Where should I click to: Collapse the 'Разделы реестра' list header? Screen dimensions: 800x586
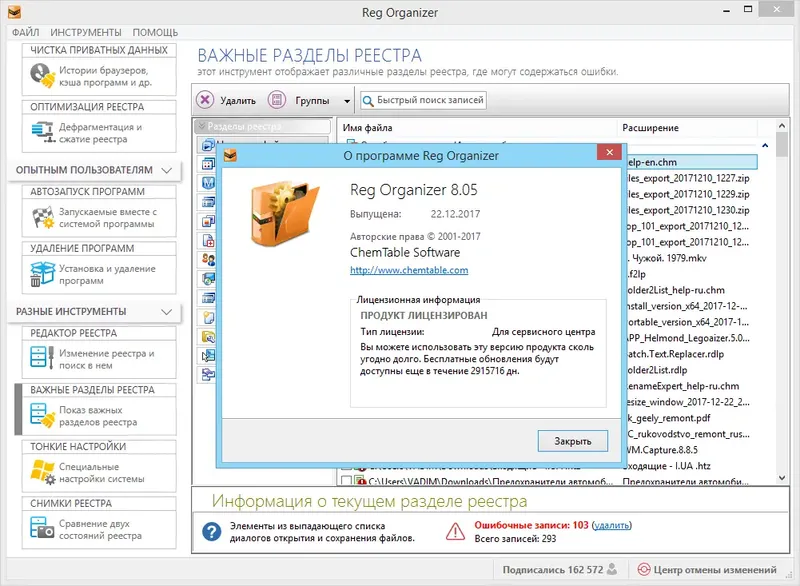(202, 125)
